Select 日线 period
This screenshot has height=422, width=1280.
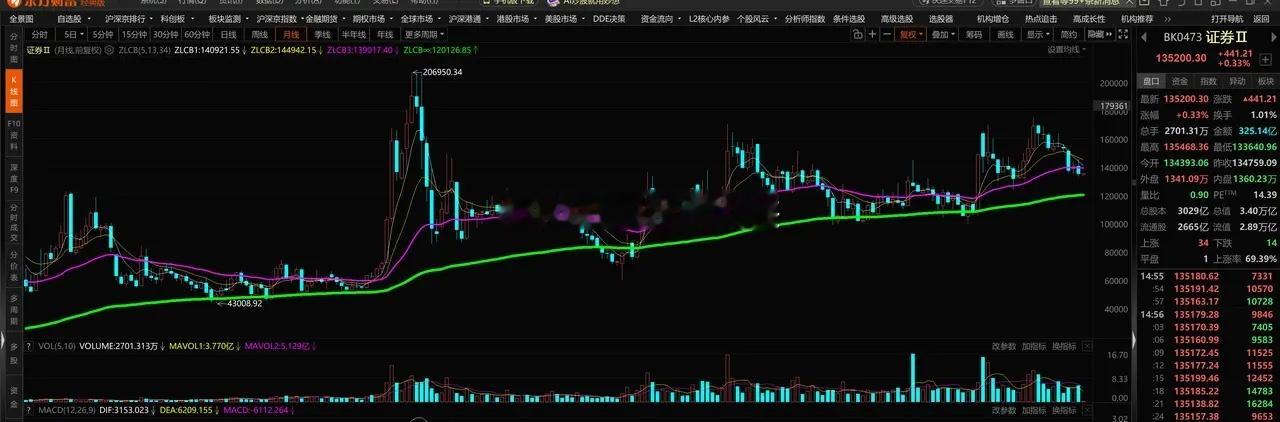click(230, 34)
